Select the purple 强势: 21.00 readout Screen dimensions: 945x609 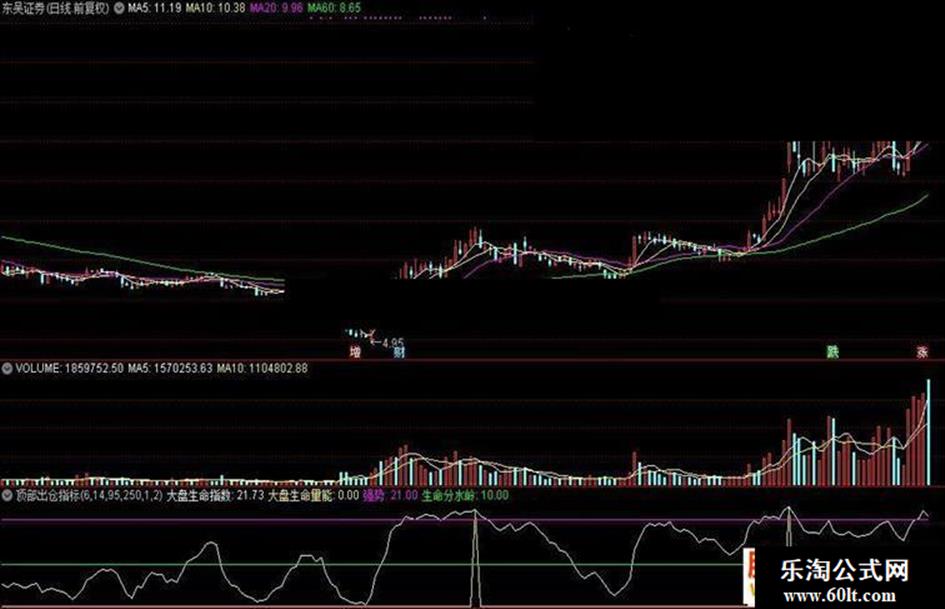click(390, 496)
